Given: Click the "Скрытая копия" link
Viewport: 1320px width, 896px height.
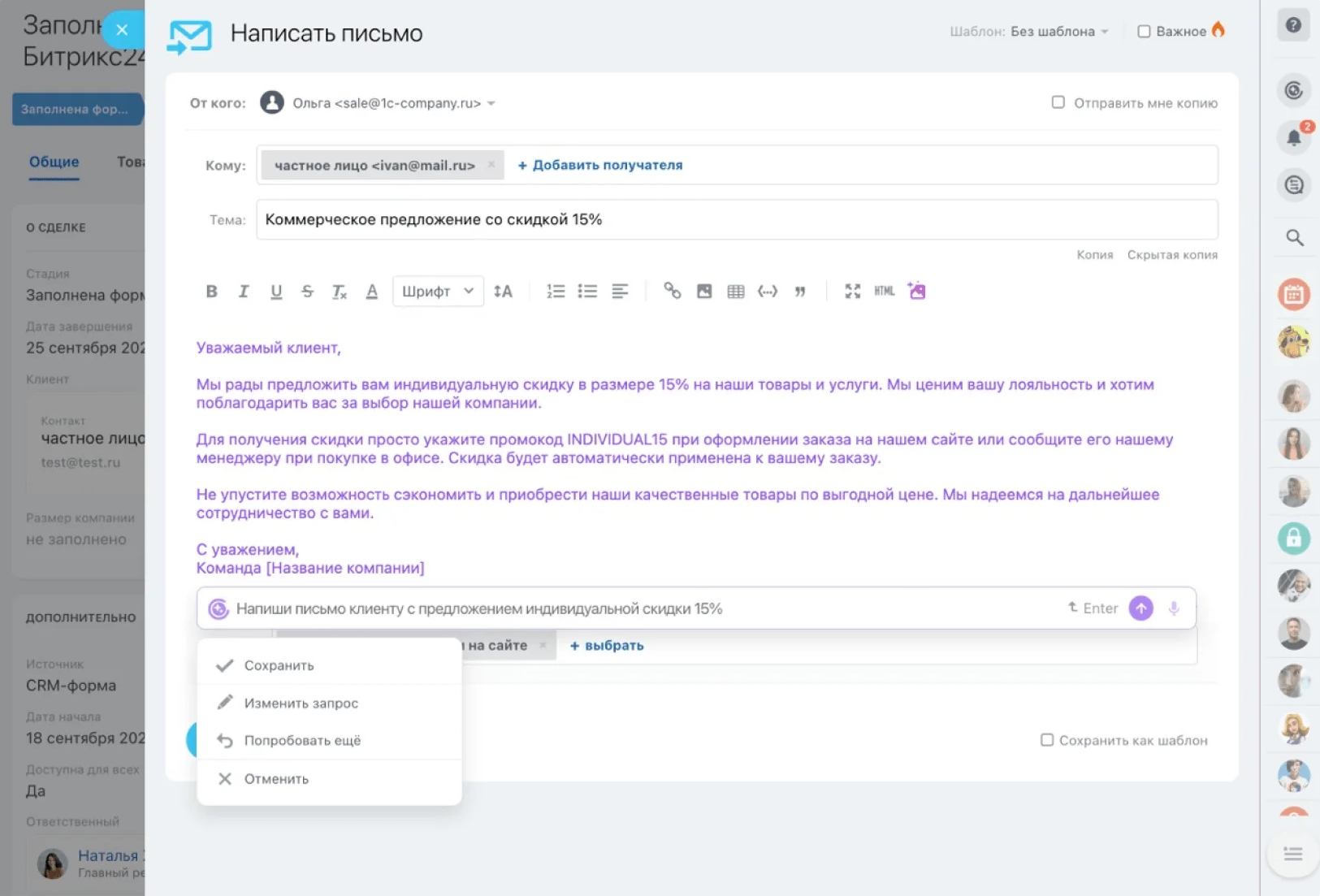Looking at the screenshot, I should [x=1171, y=255].
